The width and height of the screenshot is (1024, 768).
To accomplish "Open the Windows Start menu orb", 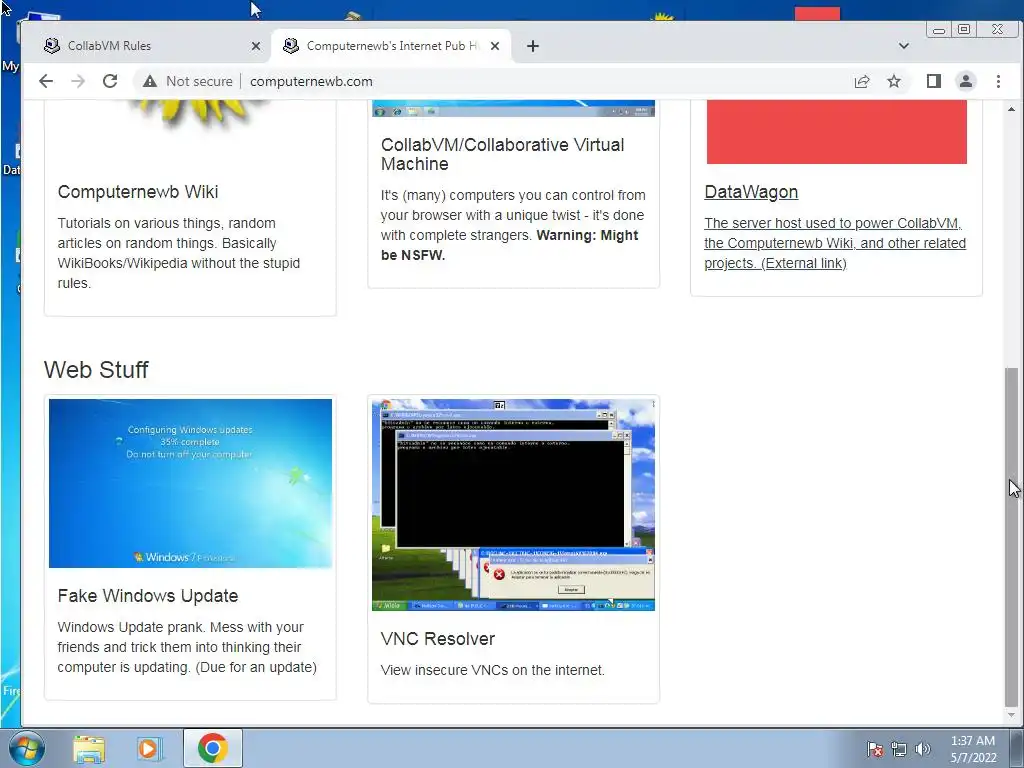I will (x=27, y=748).
